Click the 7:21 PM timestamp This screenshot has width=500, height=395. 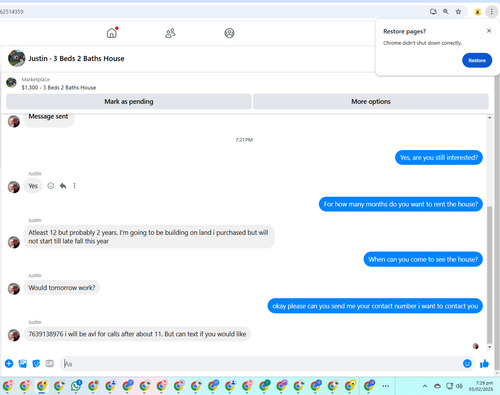coord(244,140)
